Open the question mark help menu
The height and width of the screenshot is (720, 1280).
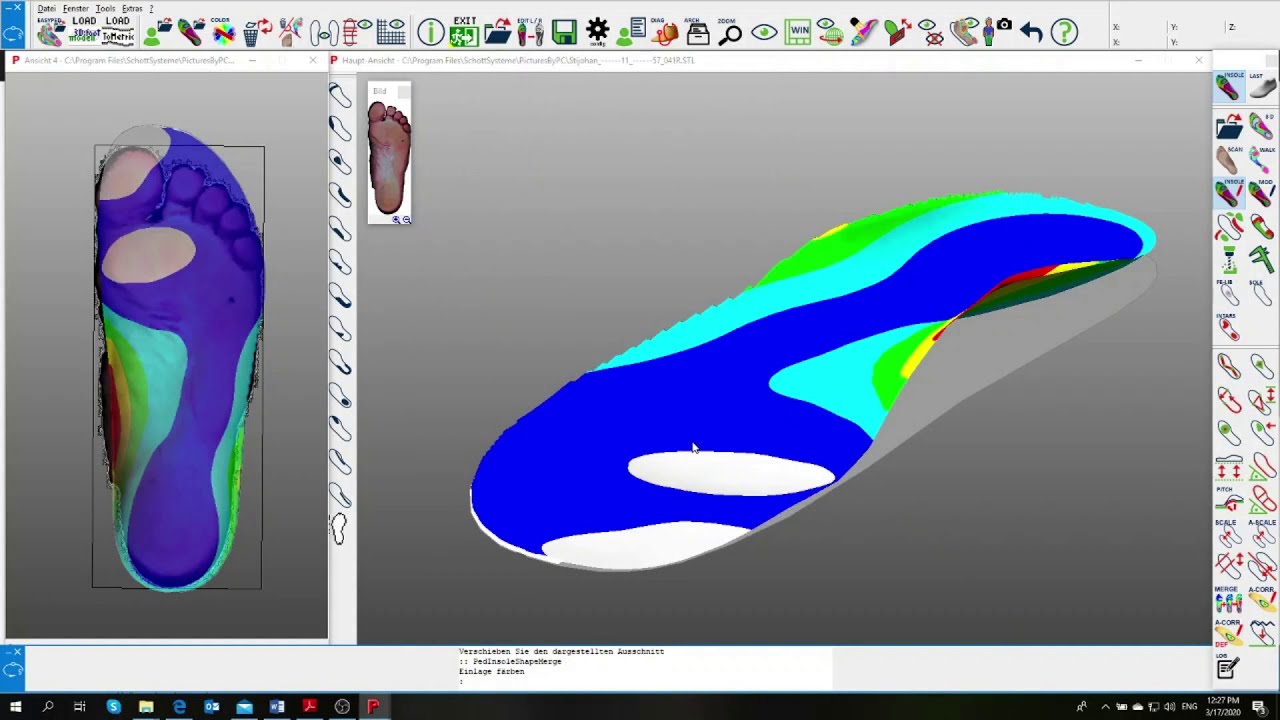click(x=151, y=8)
